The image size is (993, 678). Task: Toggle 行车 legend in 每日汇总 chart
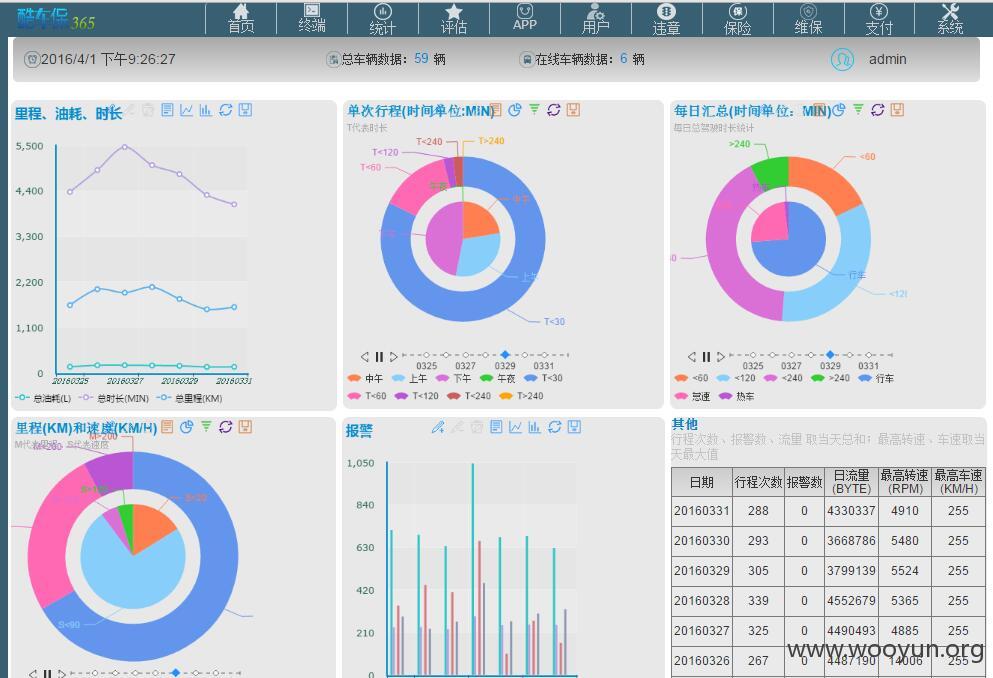[876, 378]
